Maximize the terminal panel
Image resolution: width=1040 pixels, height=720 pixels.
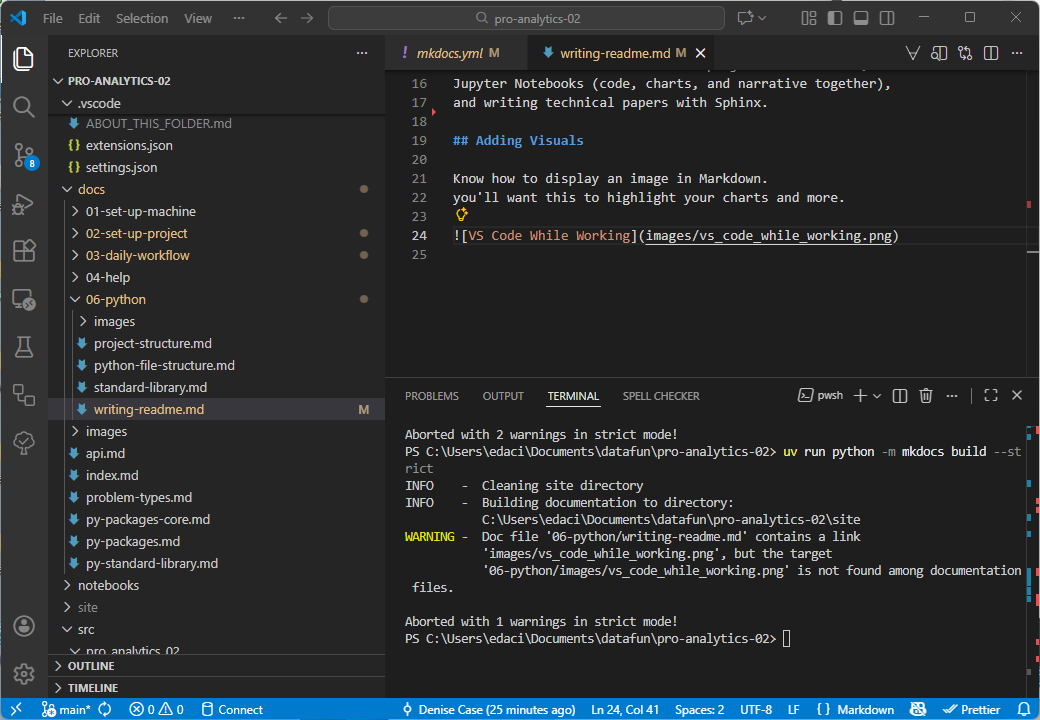pyautogui.click(x=990, y=395)
